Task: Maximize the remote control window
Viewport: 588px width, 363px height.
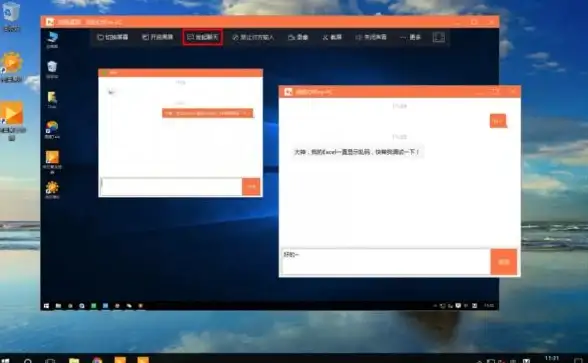Action: [x=474, y=22]
